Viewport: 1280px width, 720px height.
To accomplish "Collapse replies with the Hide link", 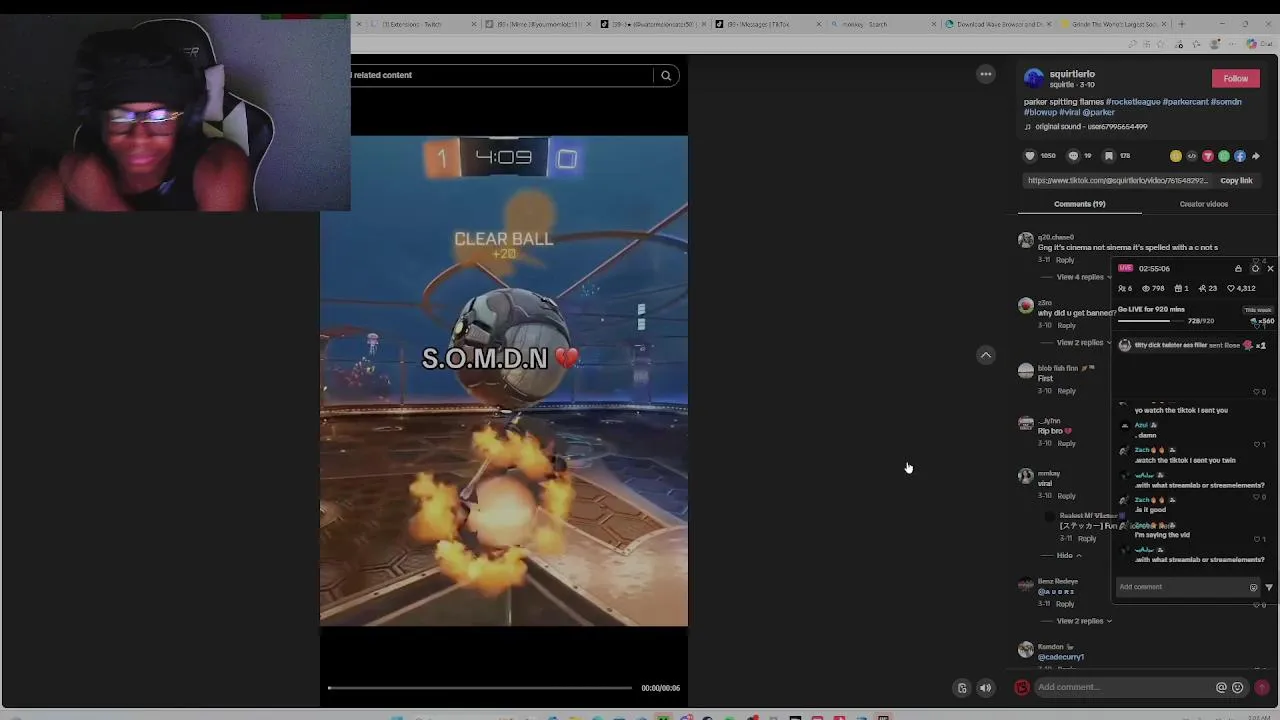I will point(1069,555).
